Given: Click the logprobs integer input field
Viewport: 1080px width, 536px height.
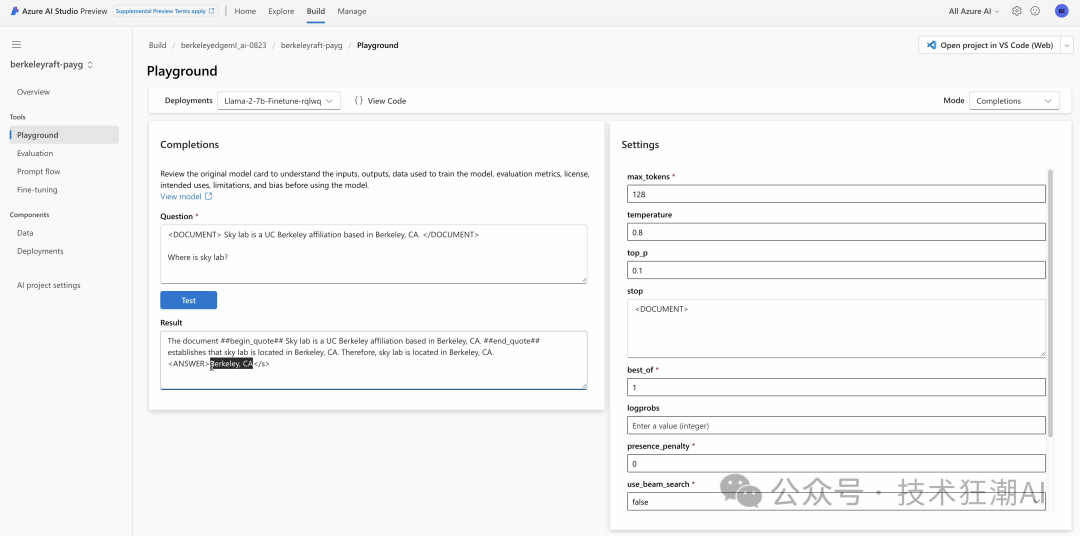Looking at the screenshot, I should pos(836,426).
